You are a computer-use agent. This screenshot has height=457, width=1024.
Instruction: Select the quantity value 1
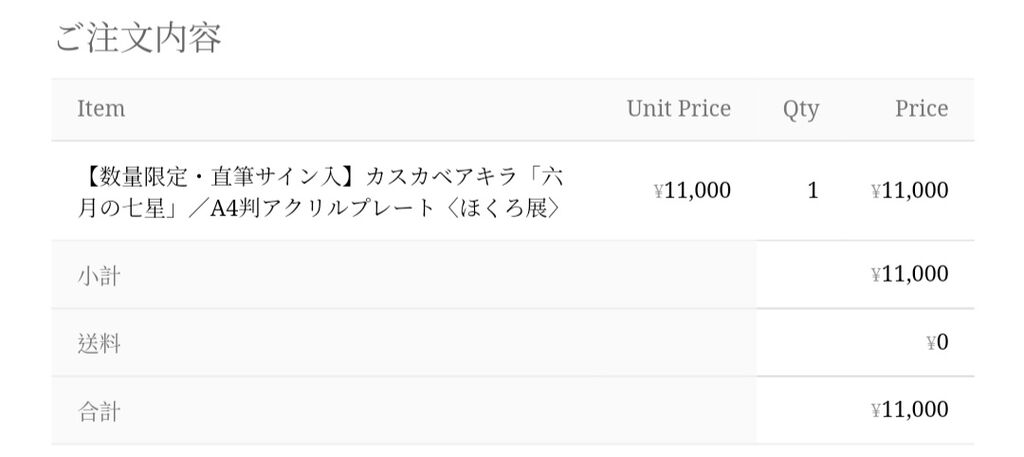click(812, 191)
